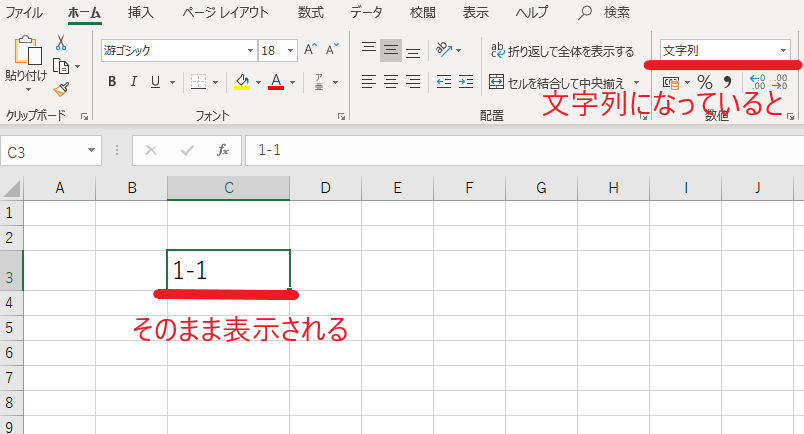Apply percent style
The height and width of the screenshot is (434, 804).
pyautogui.click(x=705, y=82)
